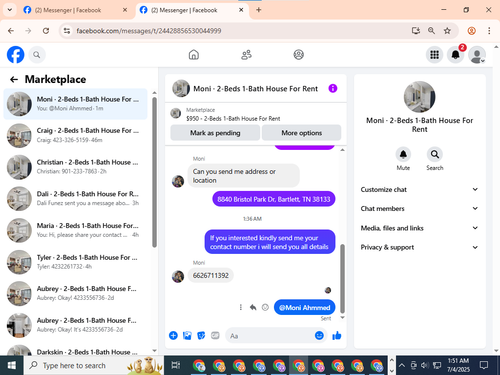Click Mark as pending button
500x375 pixels.
click(x=215, y=133)
